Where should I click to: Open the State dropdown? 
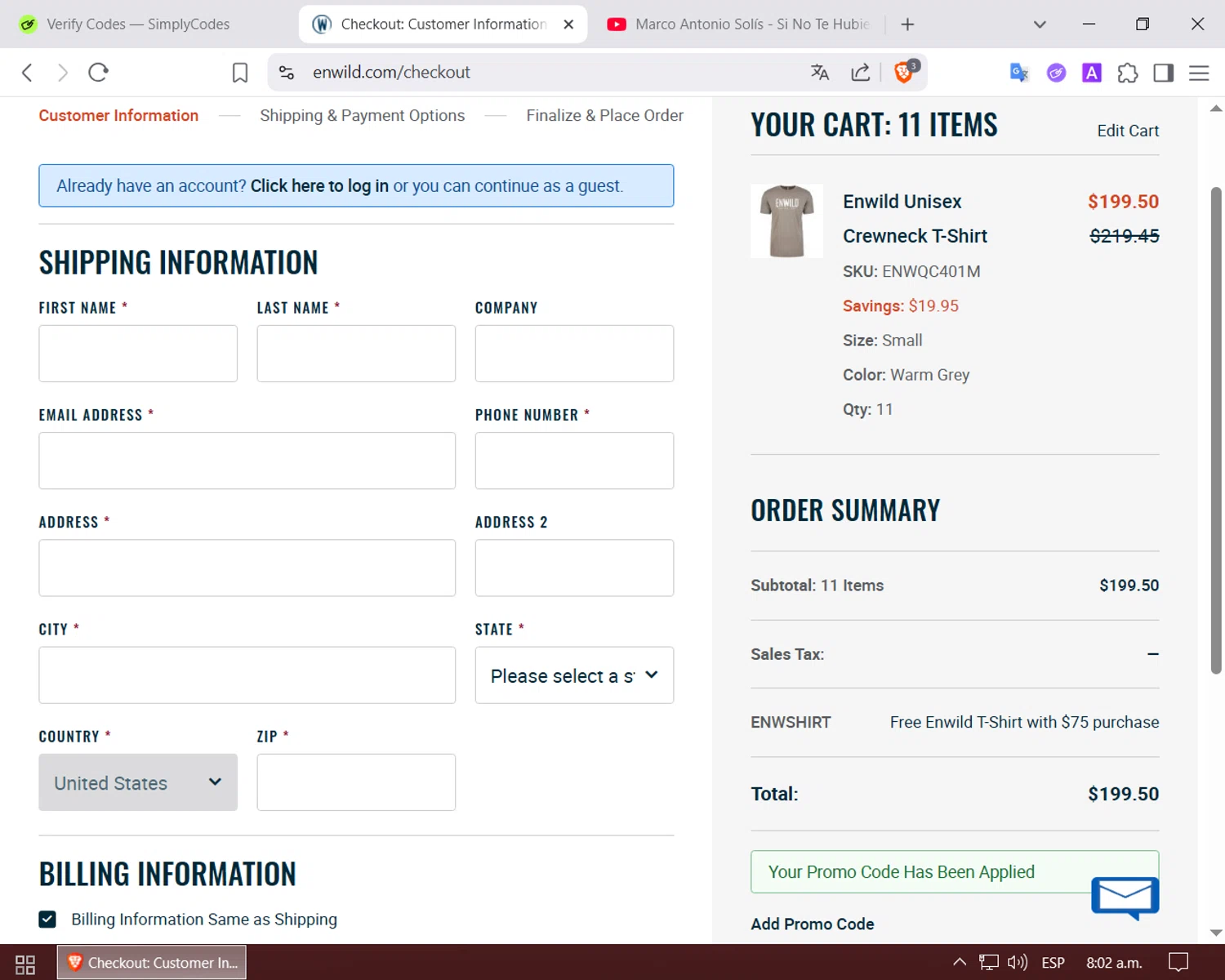click(x=574, y=675)
